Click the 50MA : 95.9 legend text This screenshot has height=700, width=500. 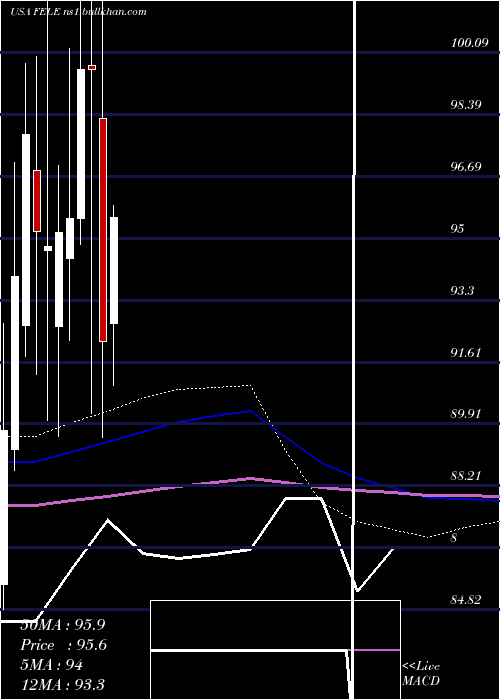(x=63, y=625)
